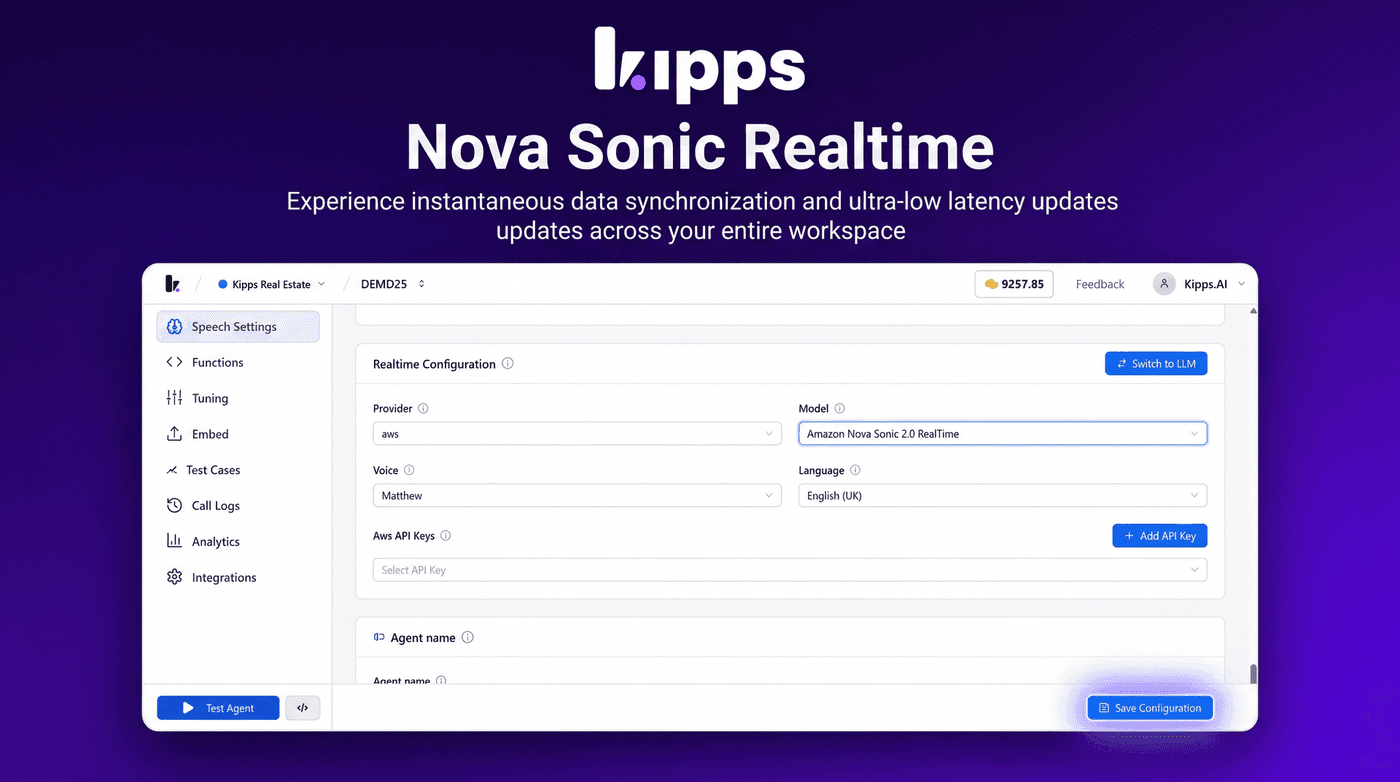The image size is (1400, 782).
Task: Show info tooltip for Provider
Action: pyautogui.click(x=423, y=408)
